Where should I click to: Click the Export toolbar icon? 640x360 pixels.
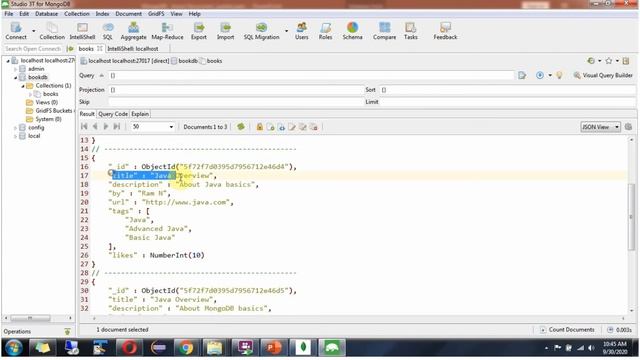pyautogui.click(x=199, y=31)
